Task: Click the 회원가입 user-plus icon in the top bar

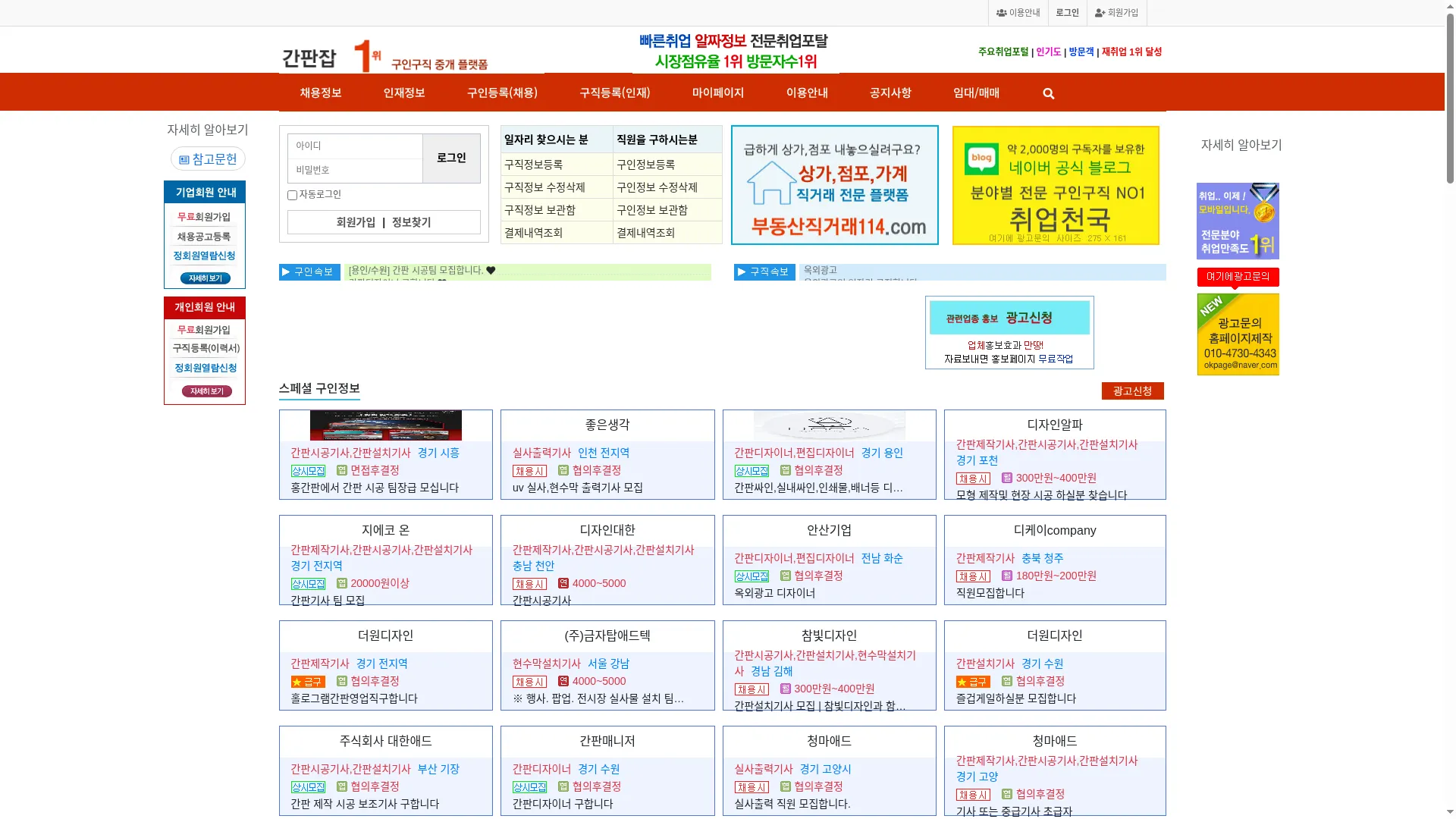Action: pyautogui.click(x=1100, y=13)
